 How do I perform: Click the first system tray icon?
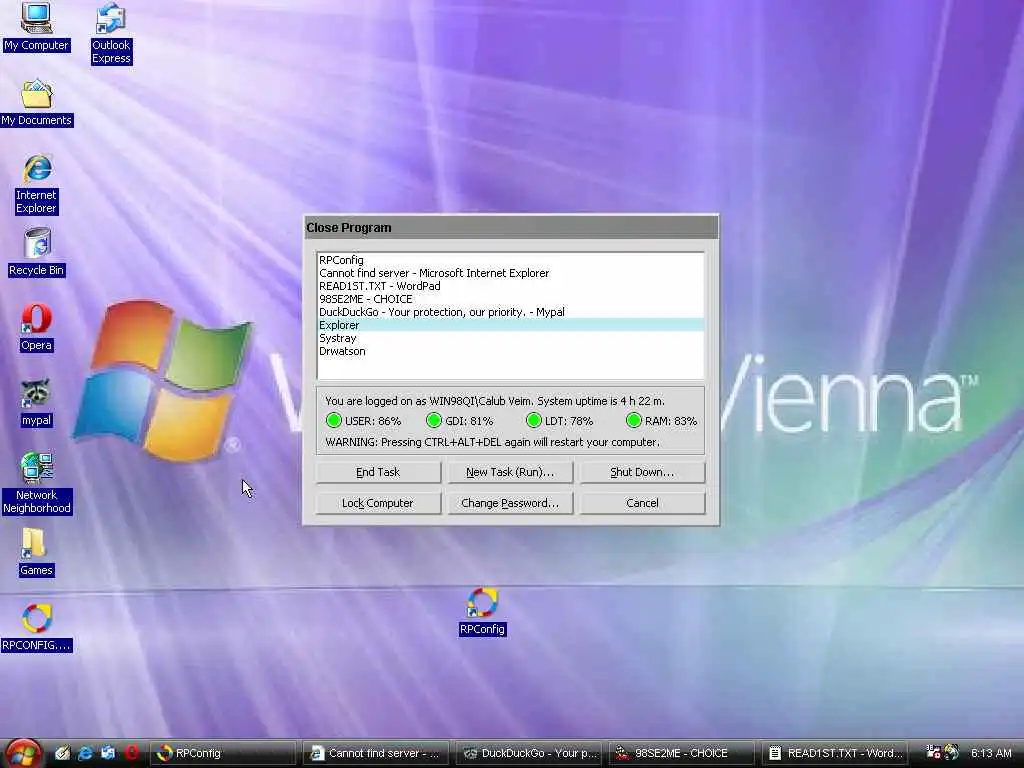coord(933,753)
